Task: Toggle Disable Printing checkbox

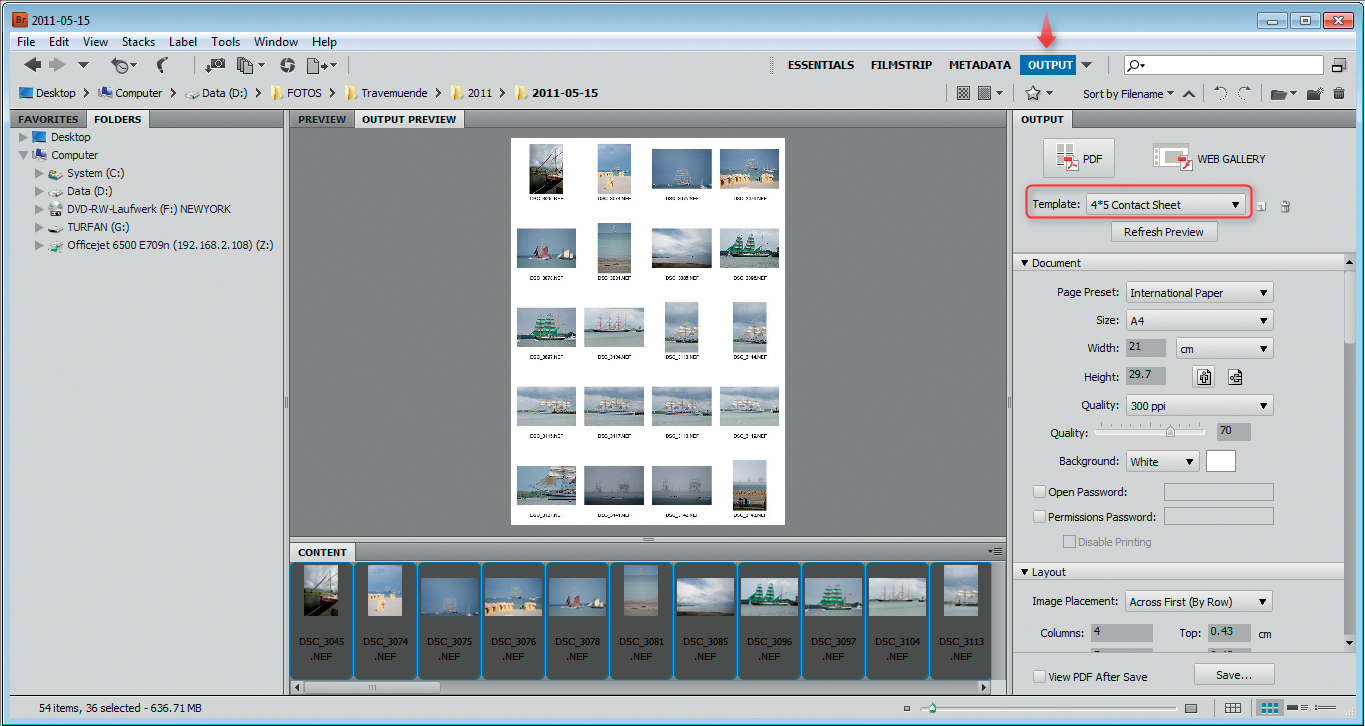Action: (1069, 542)
